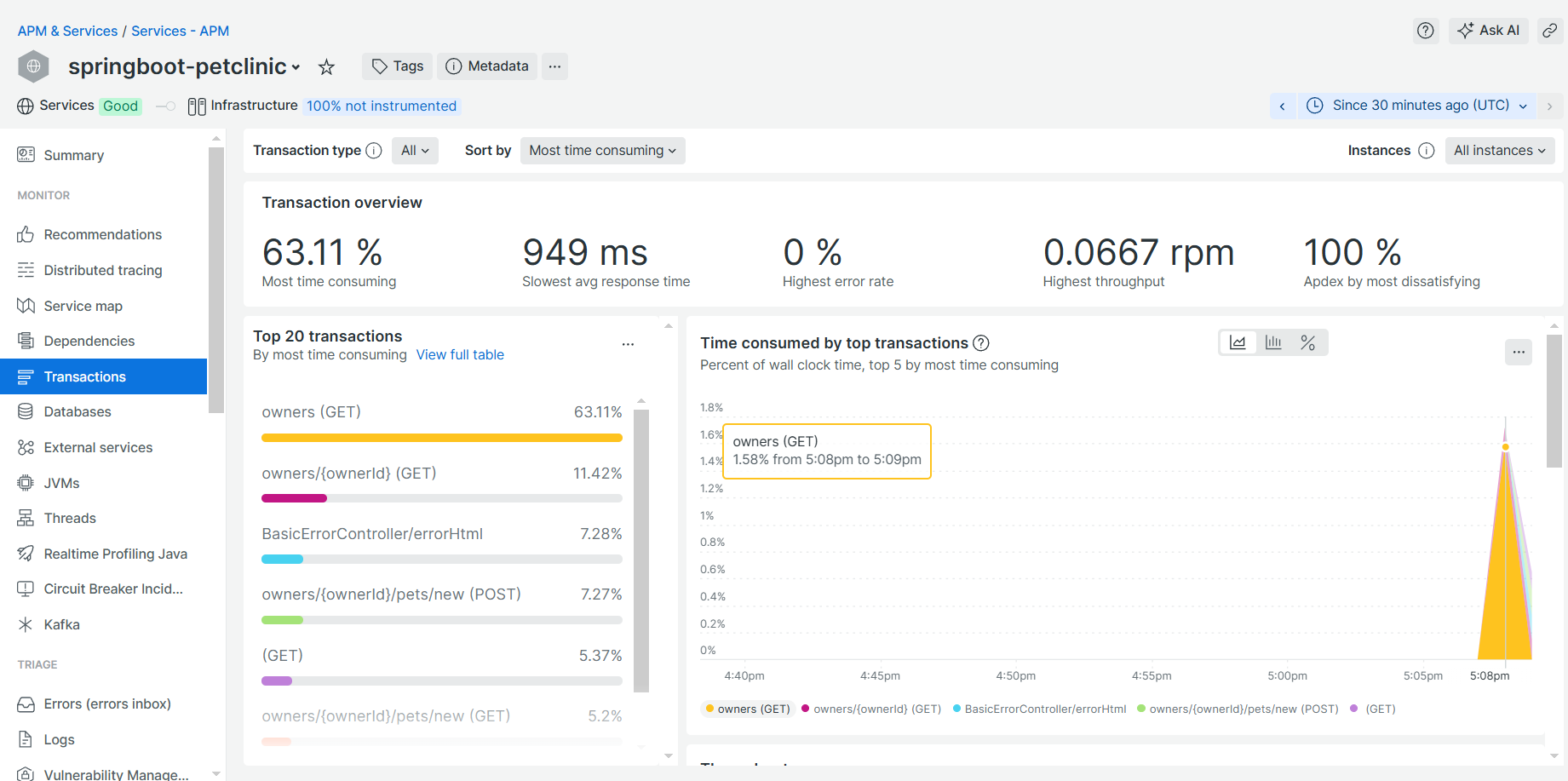The width and height of the screenshot is (1568, 781).
Task: Open the Since 30 minutes ago time picker
Action: point(1417,106)
